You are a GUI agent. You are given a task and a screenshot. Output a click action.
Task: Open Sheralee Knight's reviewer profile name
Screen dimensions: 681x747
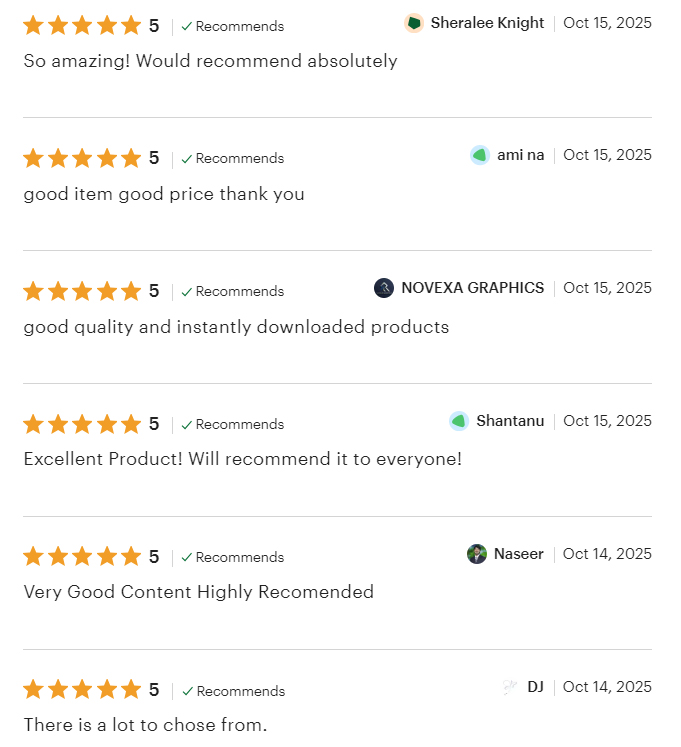487,23
